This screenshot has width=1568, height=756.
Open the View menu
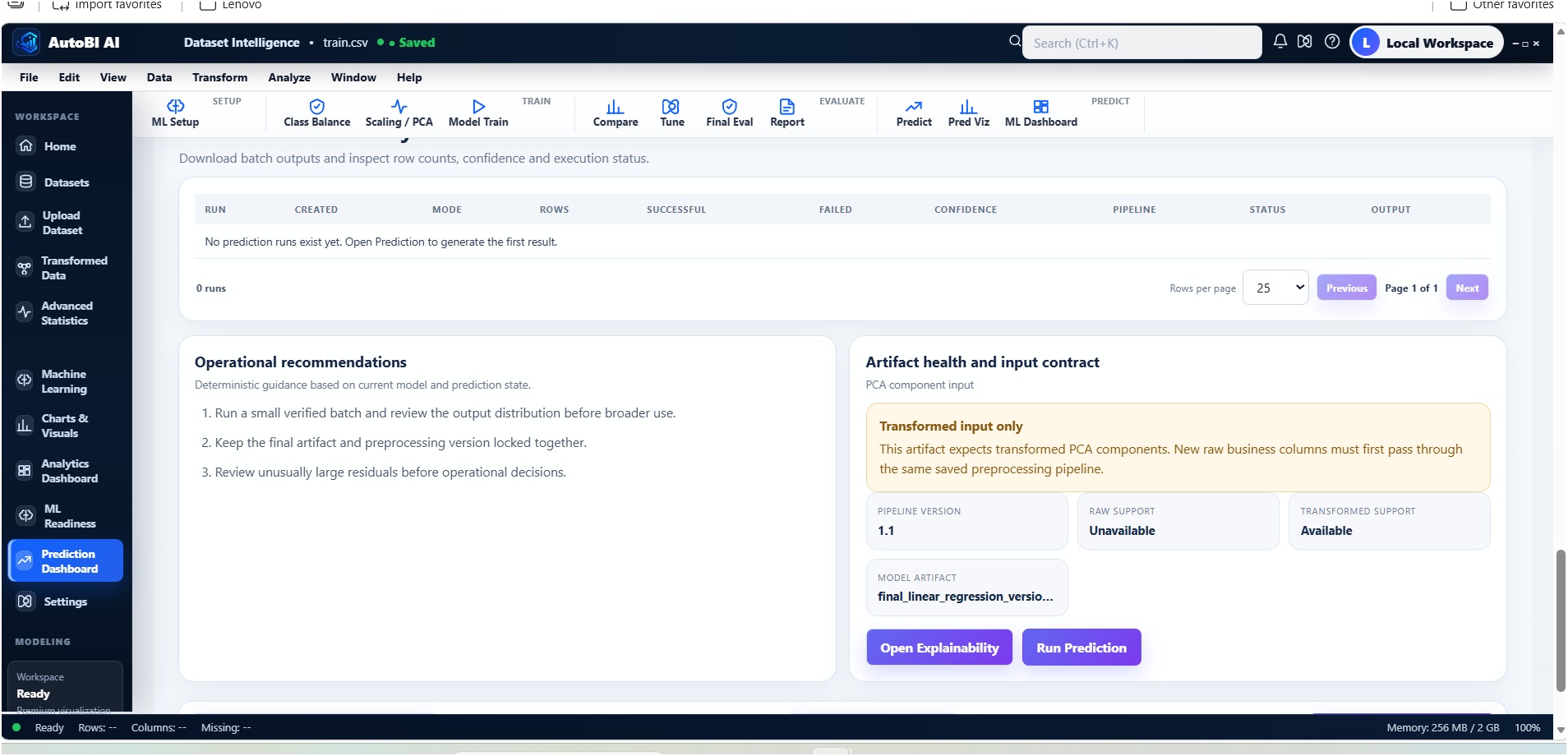click(x=113, y=77)
